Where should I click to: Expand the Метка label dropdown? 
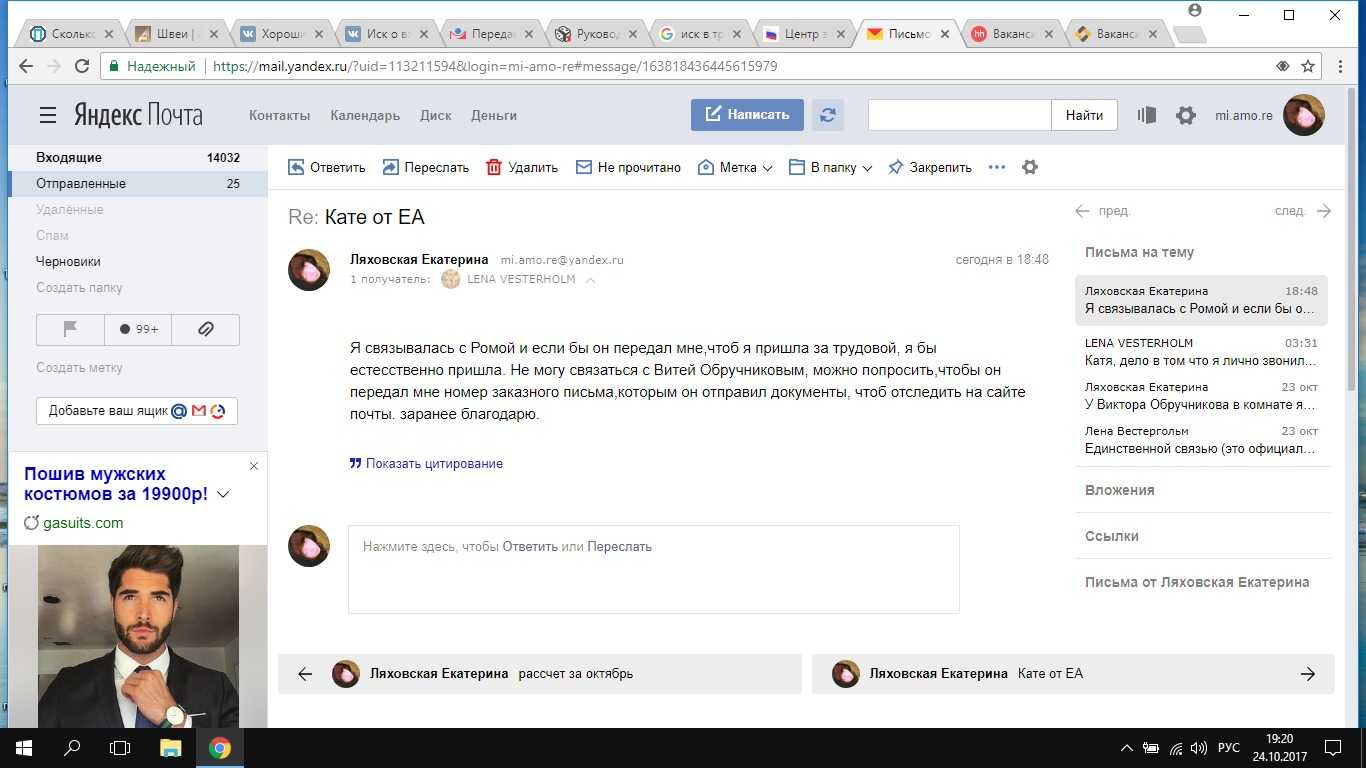(736, 168)
